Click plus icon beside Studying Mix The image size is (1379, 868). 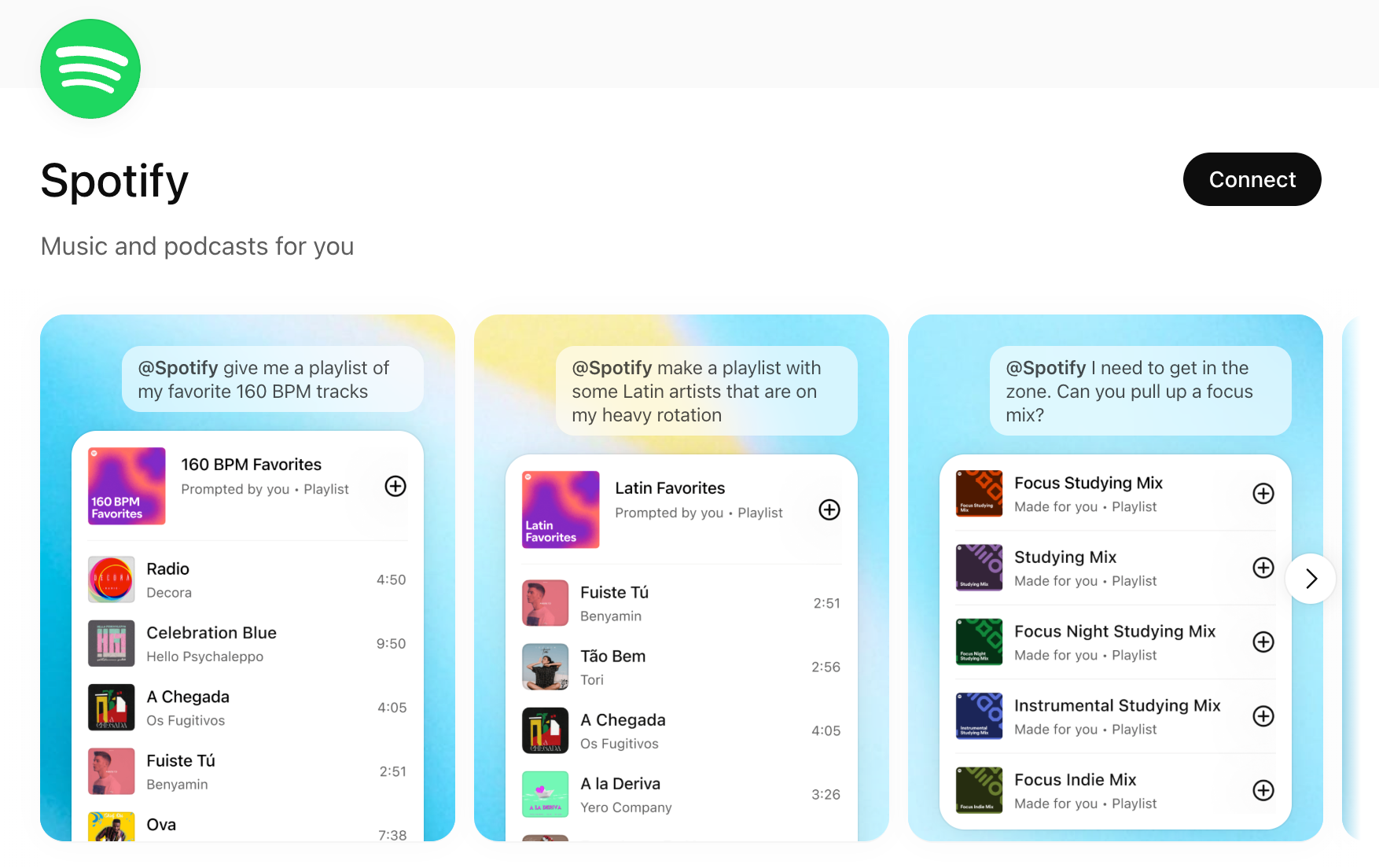(x=1263, y=568)
